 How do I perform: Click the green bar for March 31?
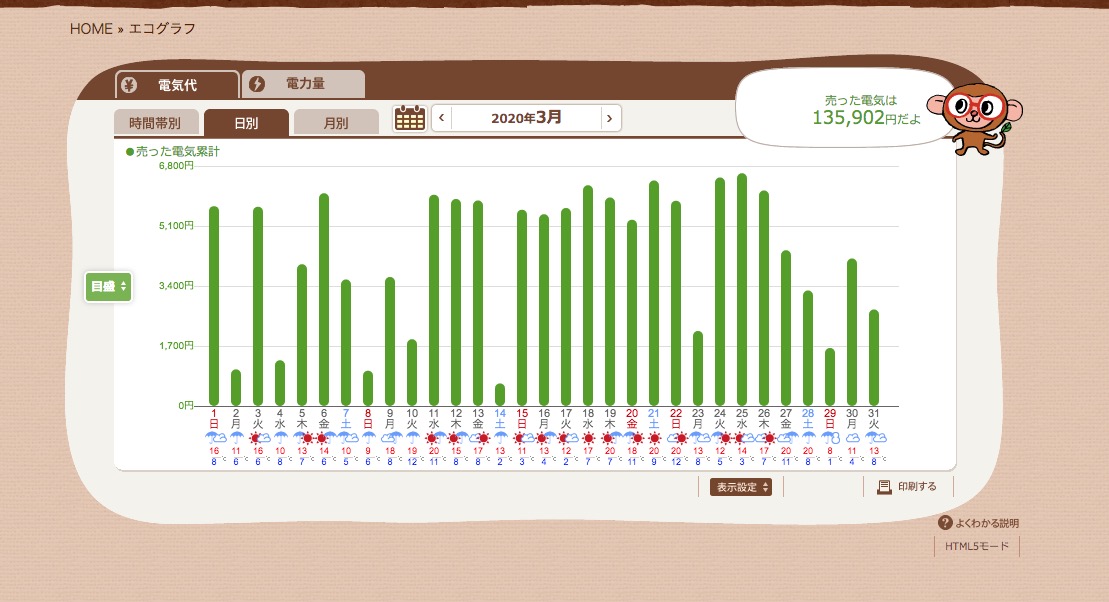coord(874,358)
